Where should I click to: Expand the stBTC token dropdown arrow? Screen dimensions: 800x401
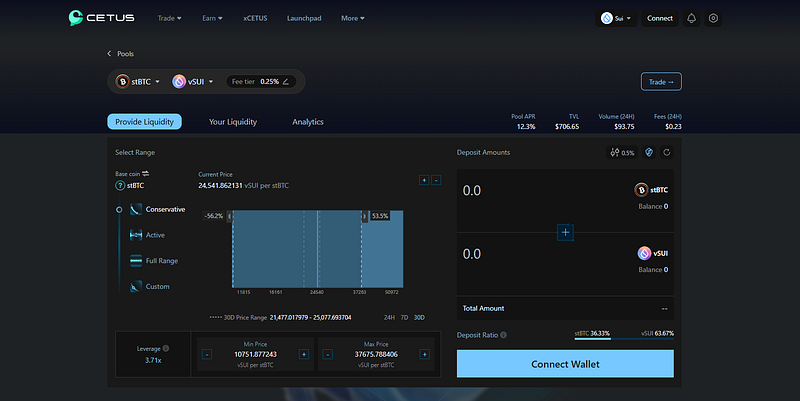coord(157,82)
